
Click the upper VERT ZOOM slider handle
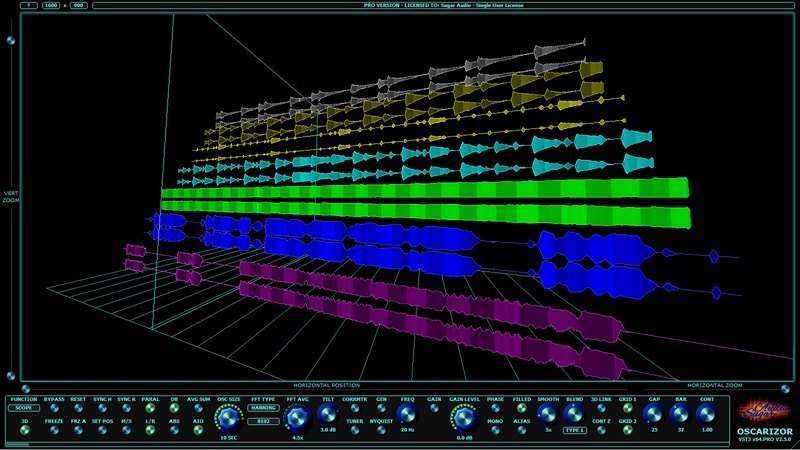point(11,40)
